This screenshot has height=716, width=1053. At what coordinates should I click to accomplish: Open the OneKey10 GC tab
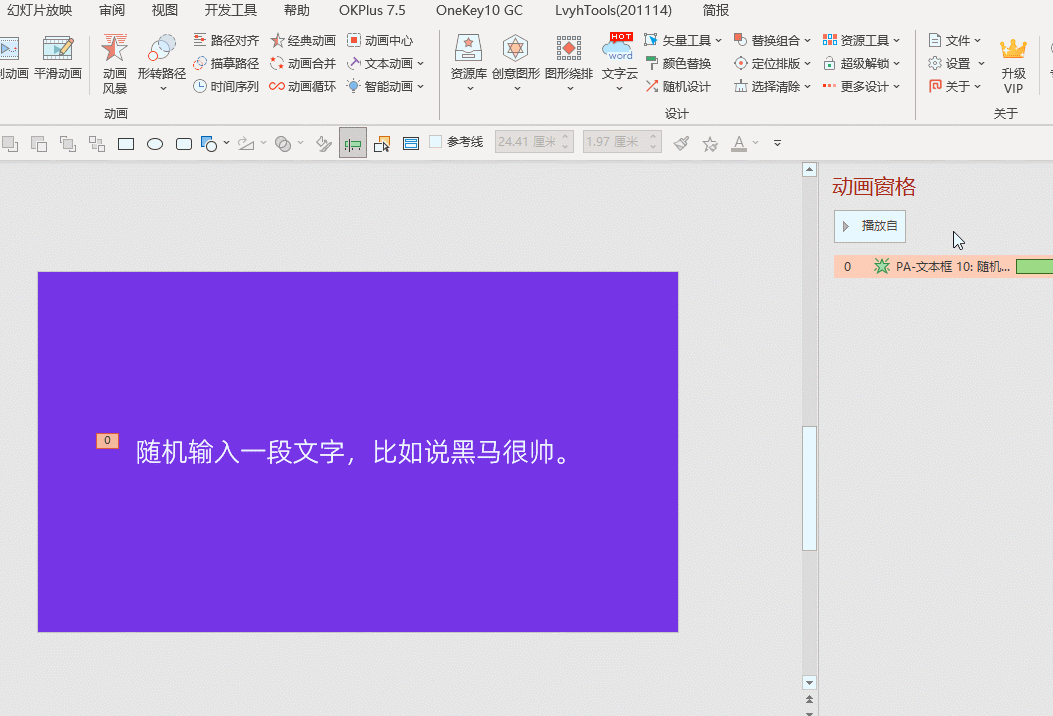pyautogui.click(x=479, y=10)
